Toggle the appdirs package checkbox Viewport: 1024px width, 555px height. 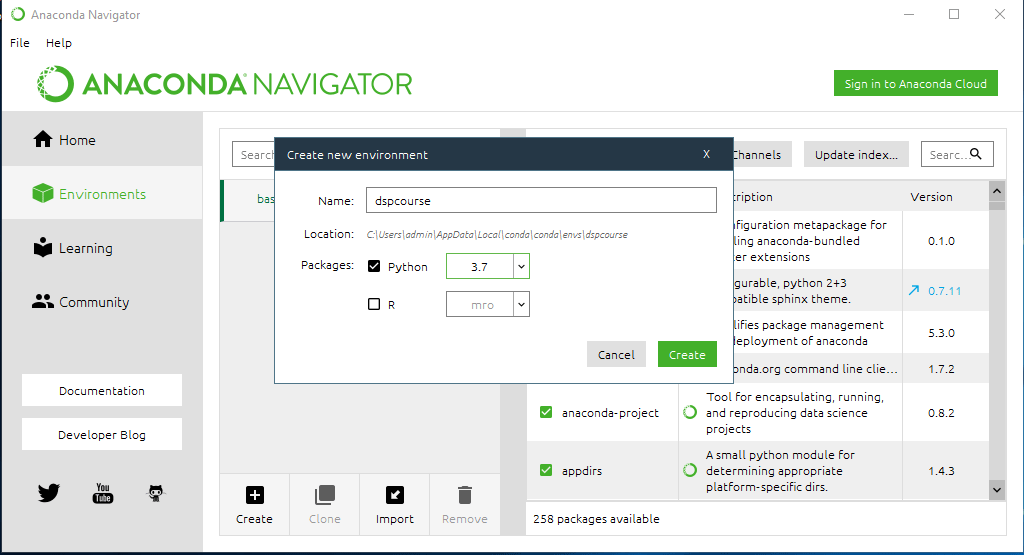(x=546, y=470)
